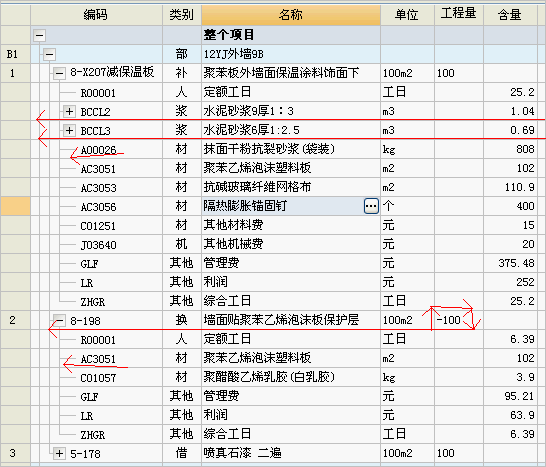Select the 12YJ外墙9B name cell
Image resolution: width=546 pixels, height=467 pixels.
tap(291, 54)
